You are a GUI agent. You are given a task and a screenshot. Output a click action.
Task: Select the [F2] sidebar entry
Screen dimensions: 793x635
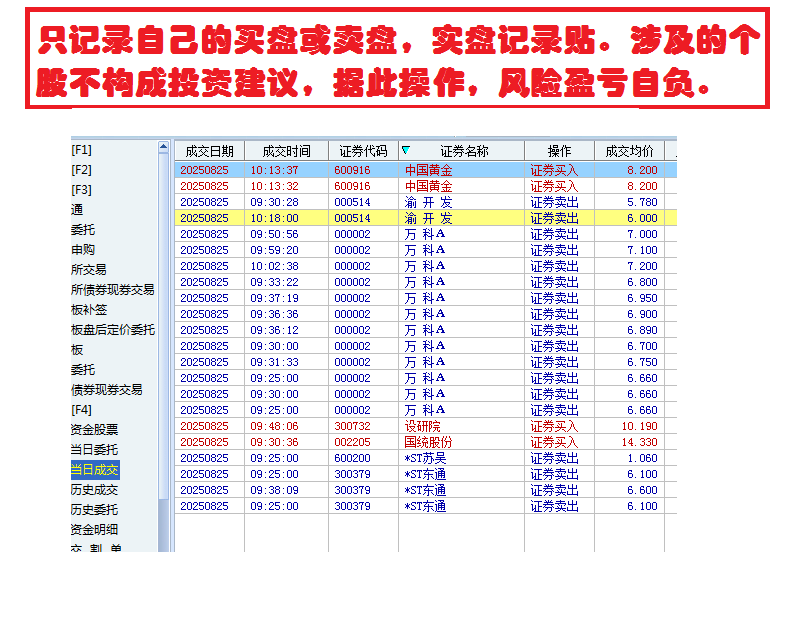81,170
